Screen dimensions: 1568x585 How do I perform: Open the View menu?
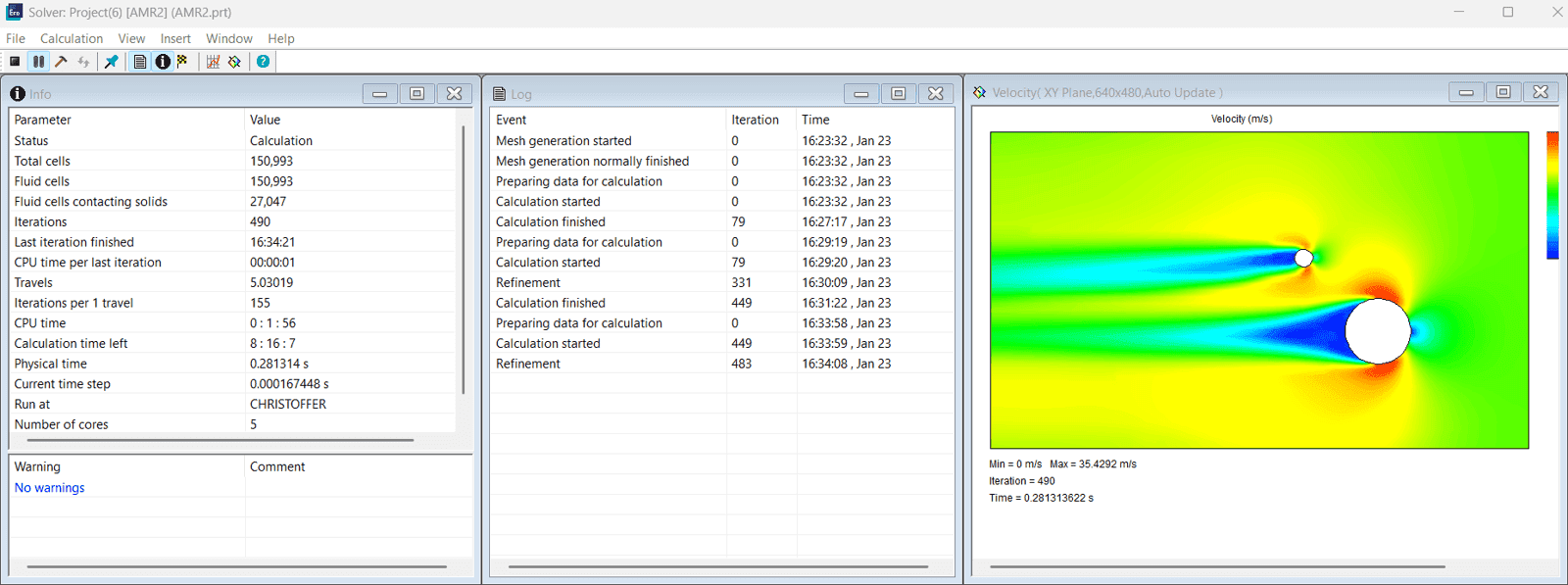131,38
